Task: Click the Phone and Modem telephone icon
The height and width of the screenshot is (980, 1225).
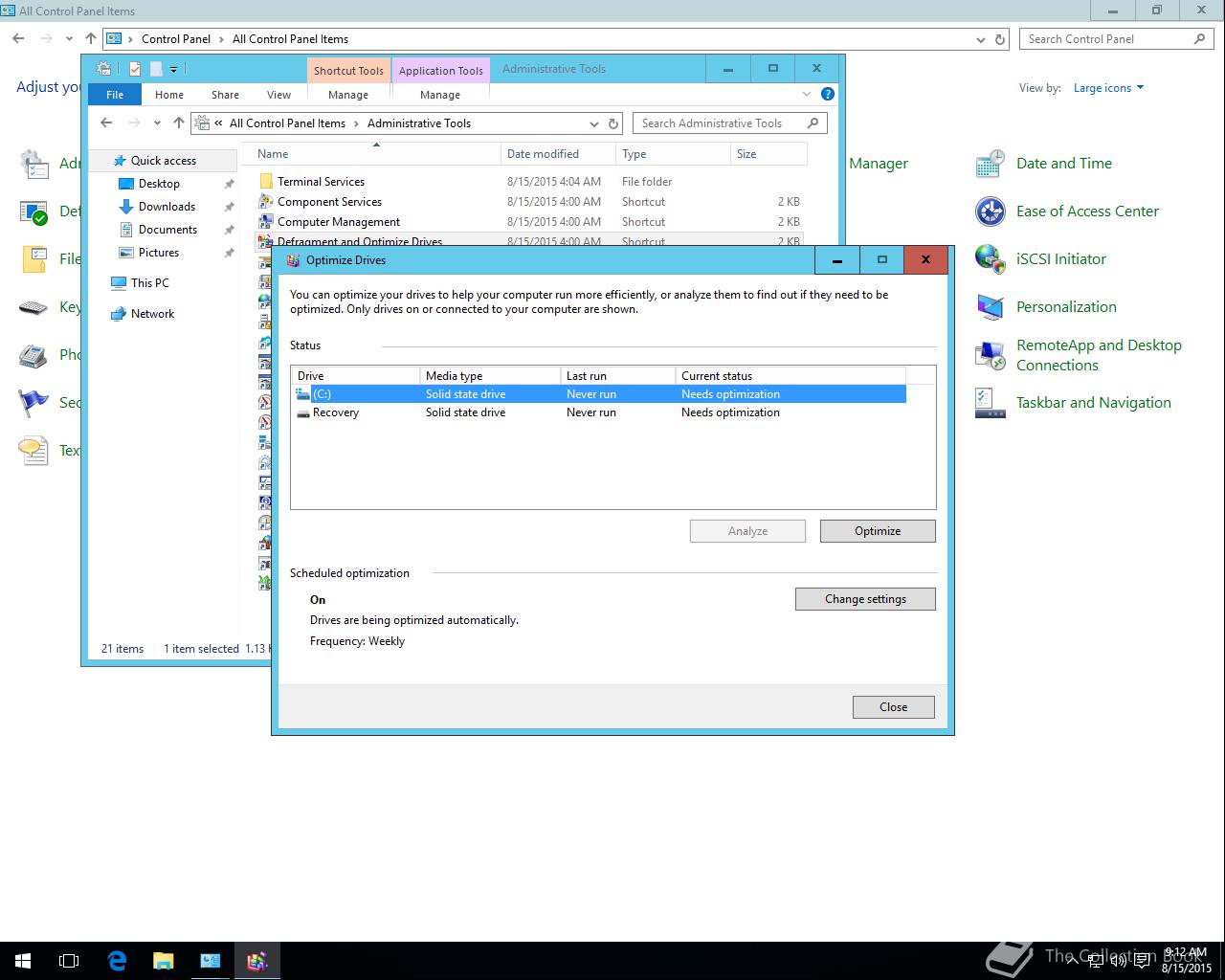Action: pyautogui.click(x=33, y=355)
